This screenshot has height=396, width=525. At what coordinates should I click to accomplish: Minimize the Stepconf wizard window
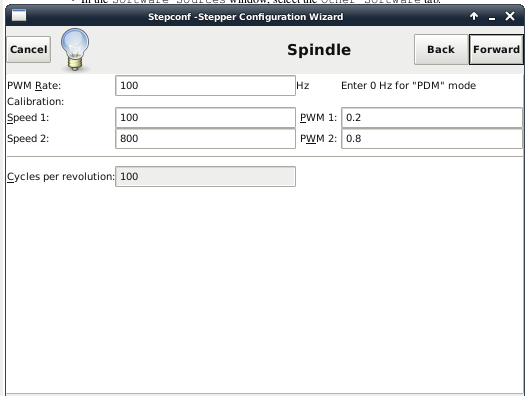[492, 17]
